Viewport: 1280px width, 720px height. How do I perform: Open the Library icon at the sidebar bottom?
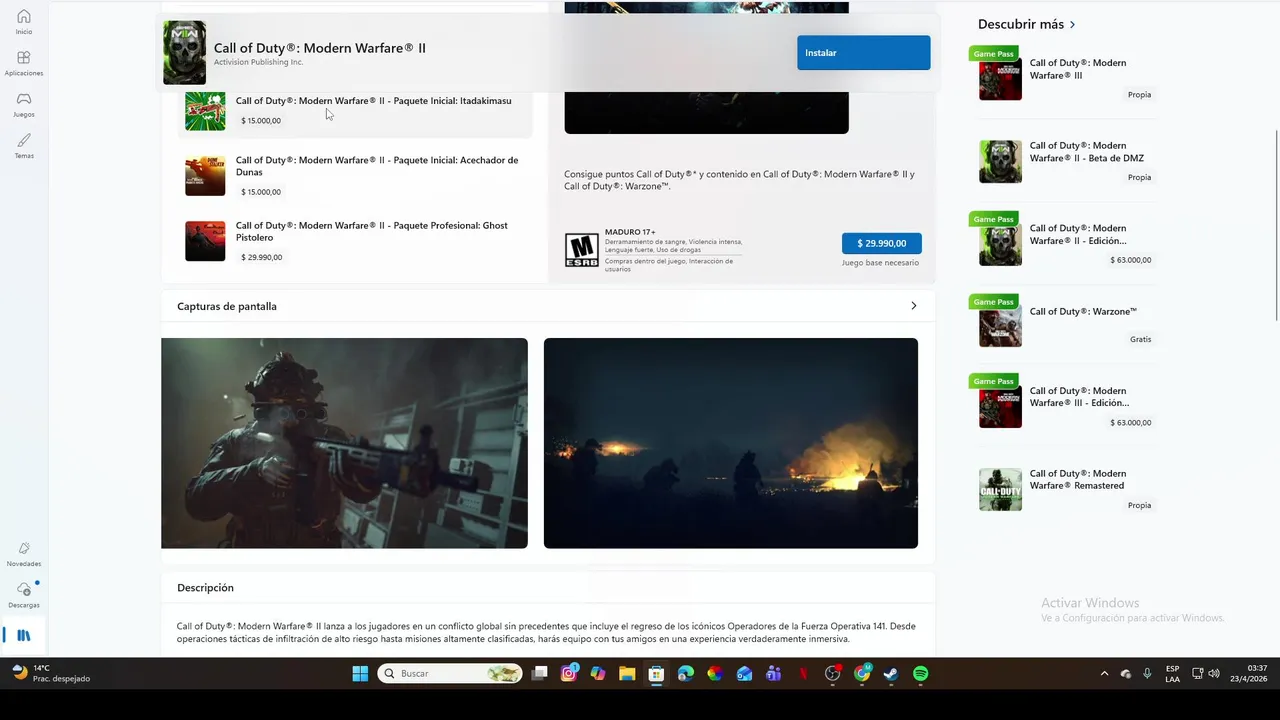tap(24, 635)
